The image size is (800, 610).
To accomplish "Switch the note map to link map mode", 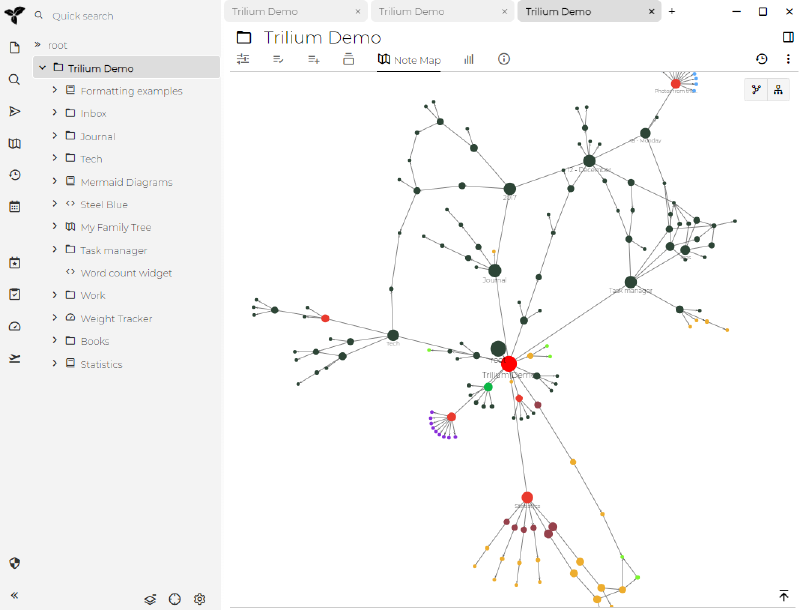I will (x=756, y=90).
